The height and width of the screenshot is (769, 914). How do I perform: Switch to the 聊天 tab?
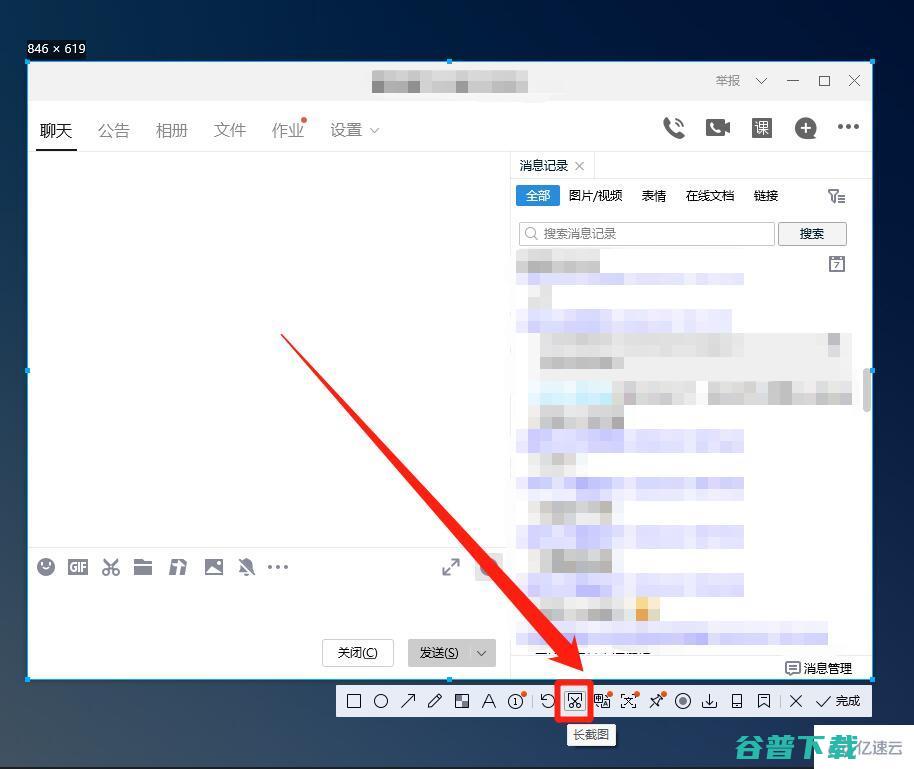coord(56,130)
